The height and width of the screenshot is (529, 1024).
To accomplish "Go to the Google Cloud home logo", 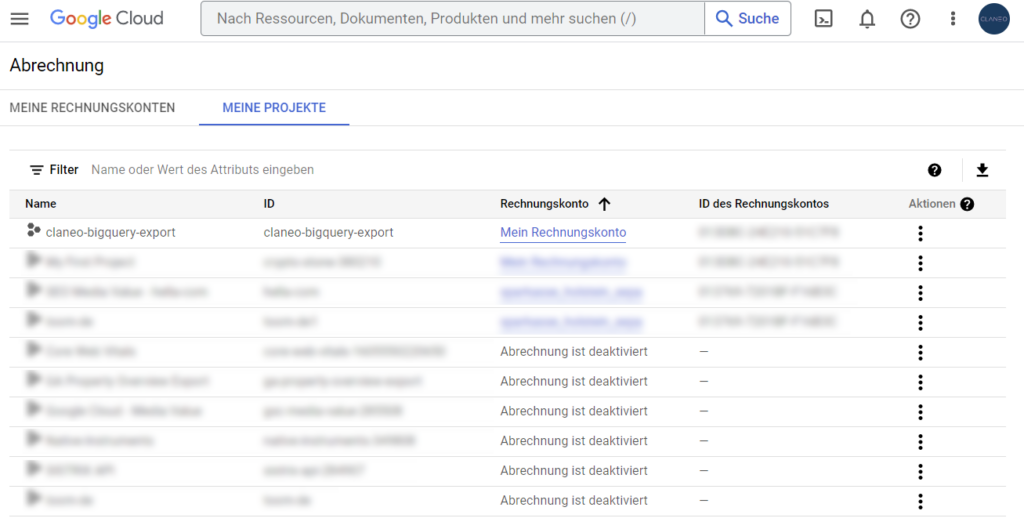I will (106, 18).
